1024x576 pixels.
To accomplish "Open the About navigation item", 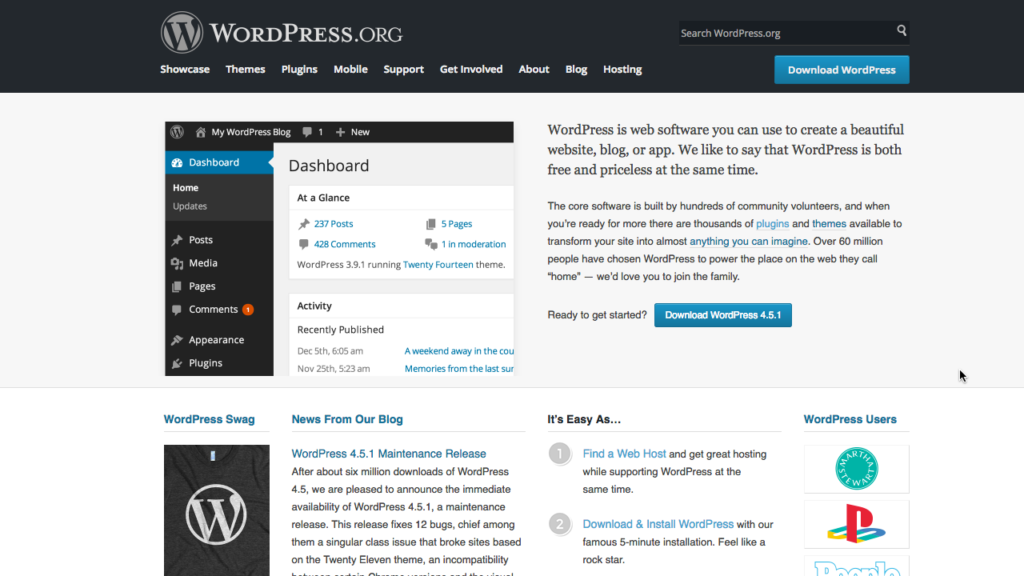I will [x=534, y=69].
